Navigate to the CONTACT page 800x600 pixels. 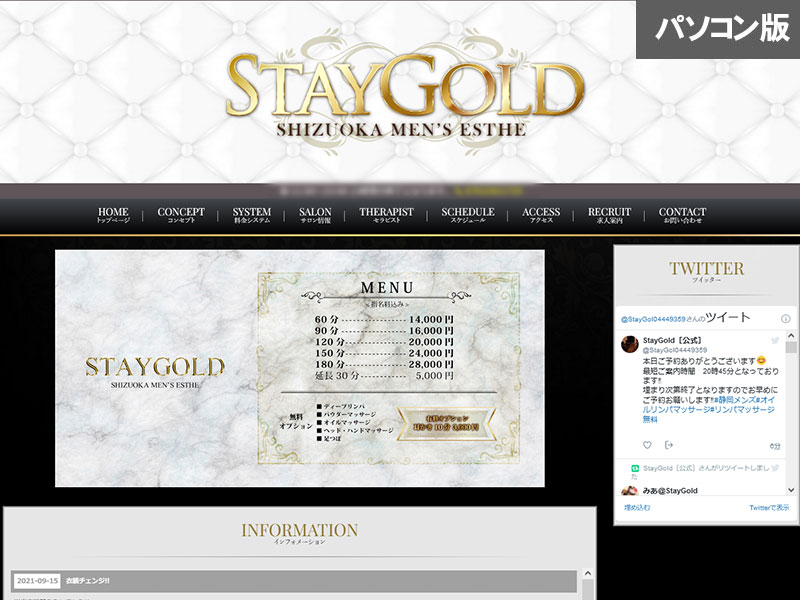click(x=682, y=215)
